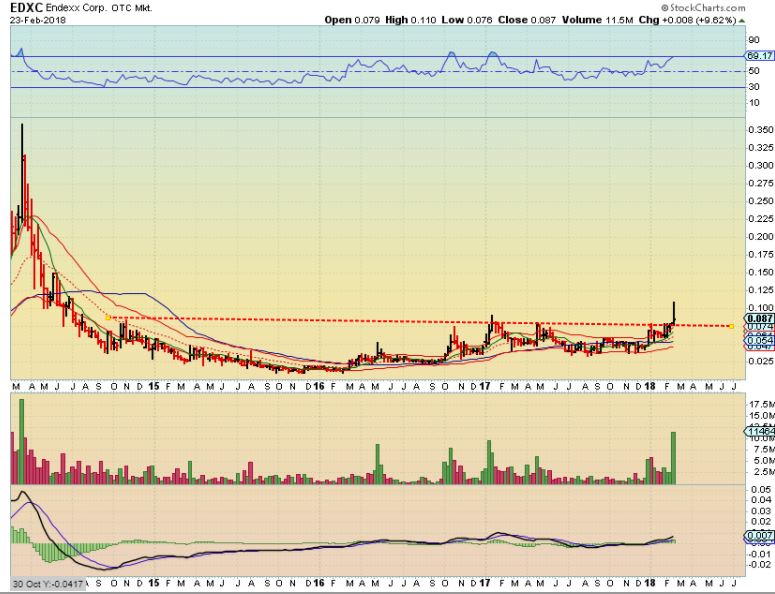This screenshot has height=594, width=775.
Task: Click the -0.02 MACD axis label
Action: (761, 565)
